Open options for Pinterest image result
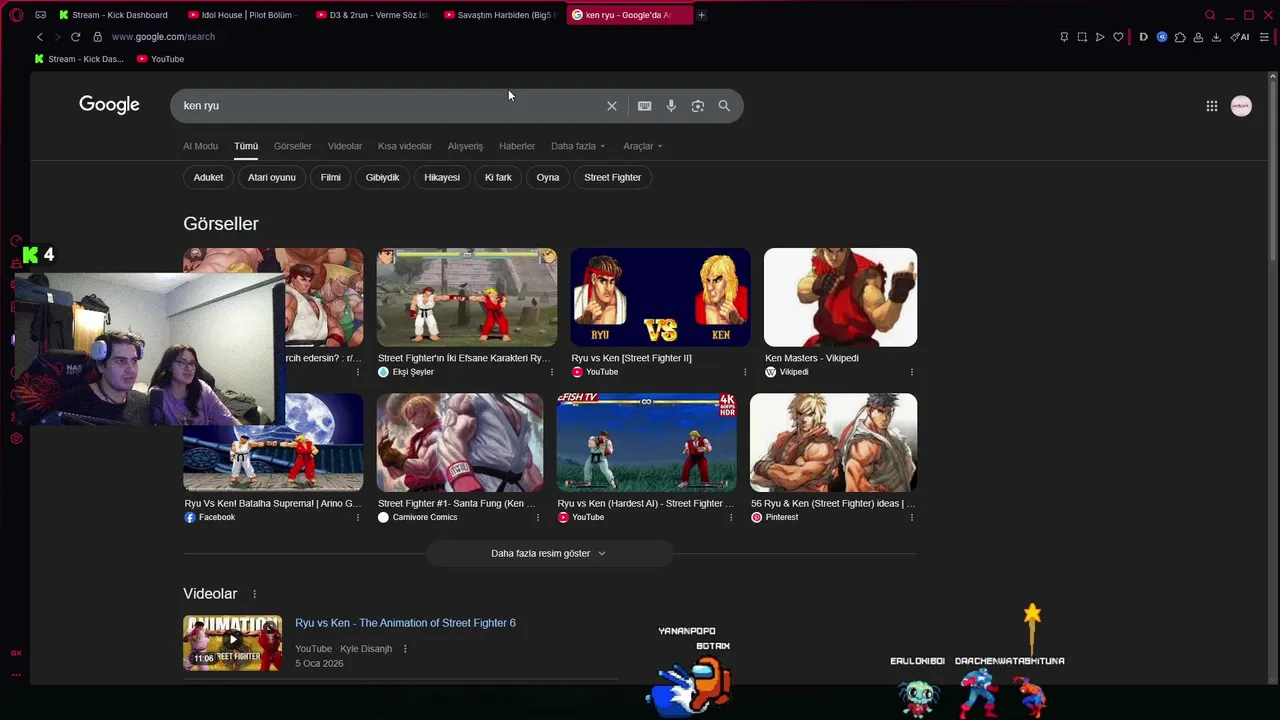1280x720 pixels. click(911, 517)
